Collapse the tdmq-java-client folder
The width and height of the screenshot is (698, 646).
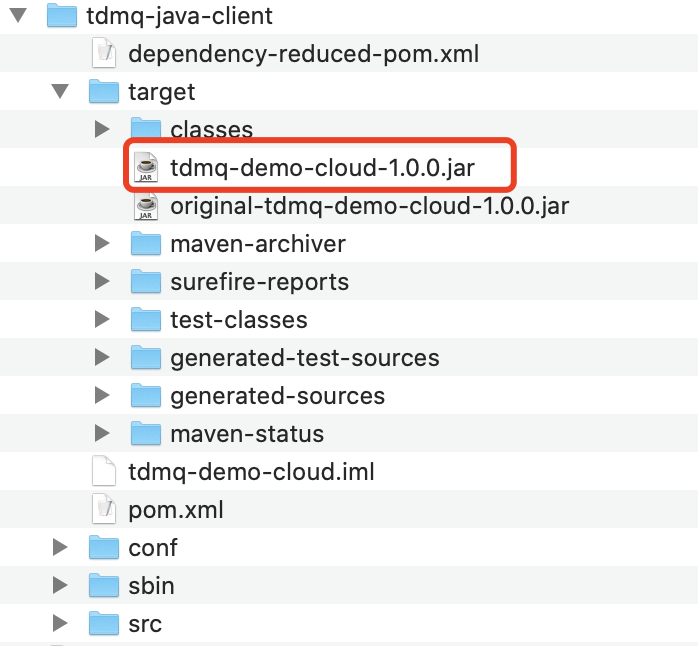point(18,16)
